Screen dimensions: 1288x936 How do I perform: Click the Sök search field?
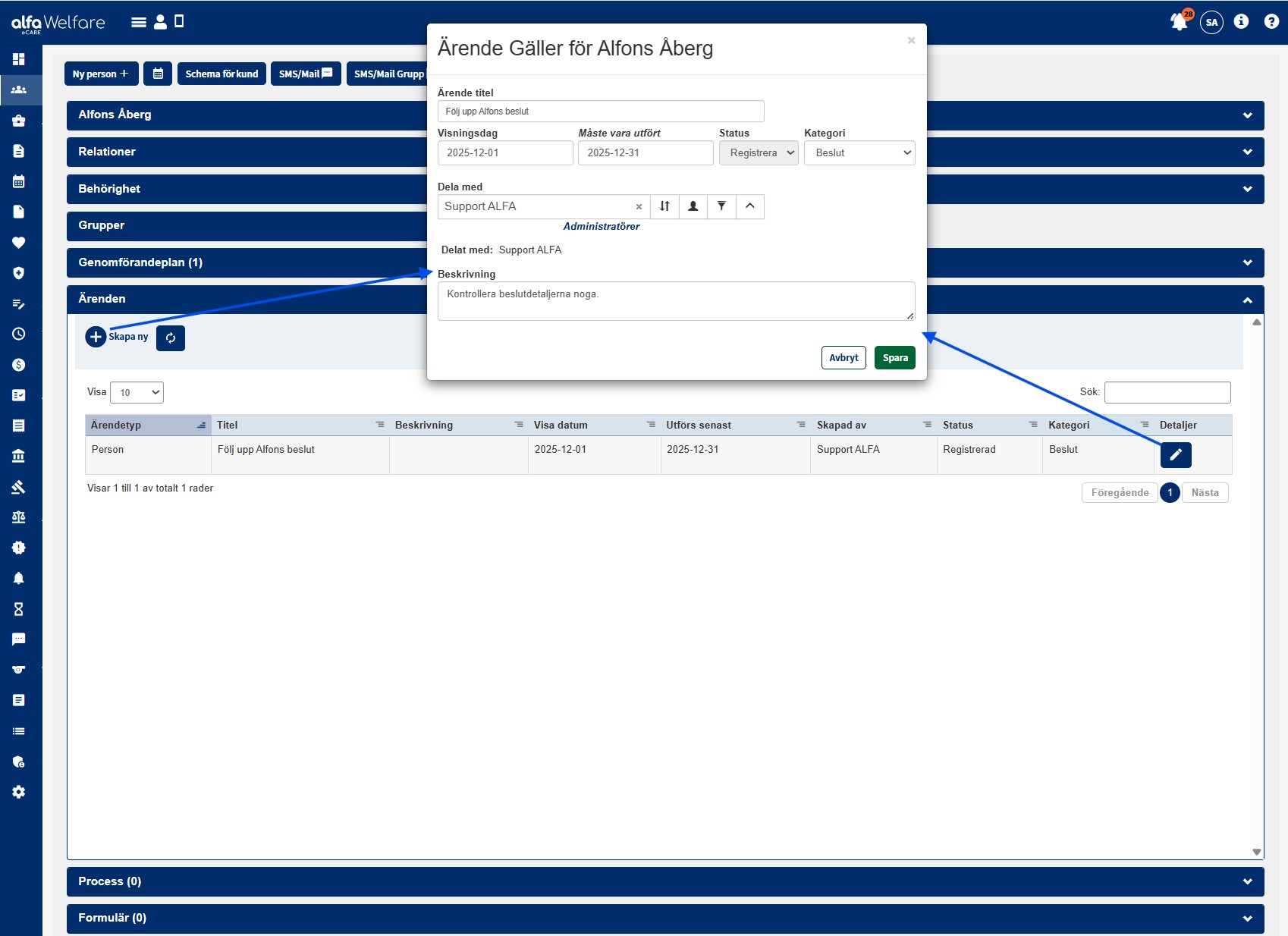1167,392
